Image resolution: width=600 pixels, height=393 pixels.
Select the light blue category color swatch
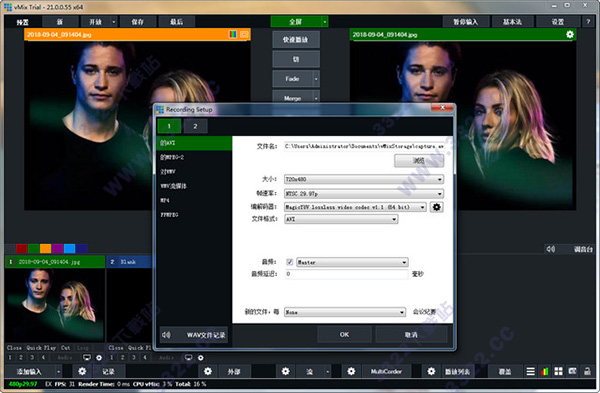click(69, 249)
